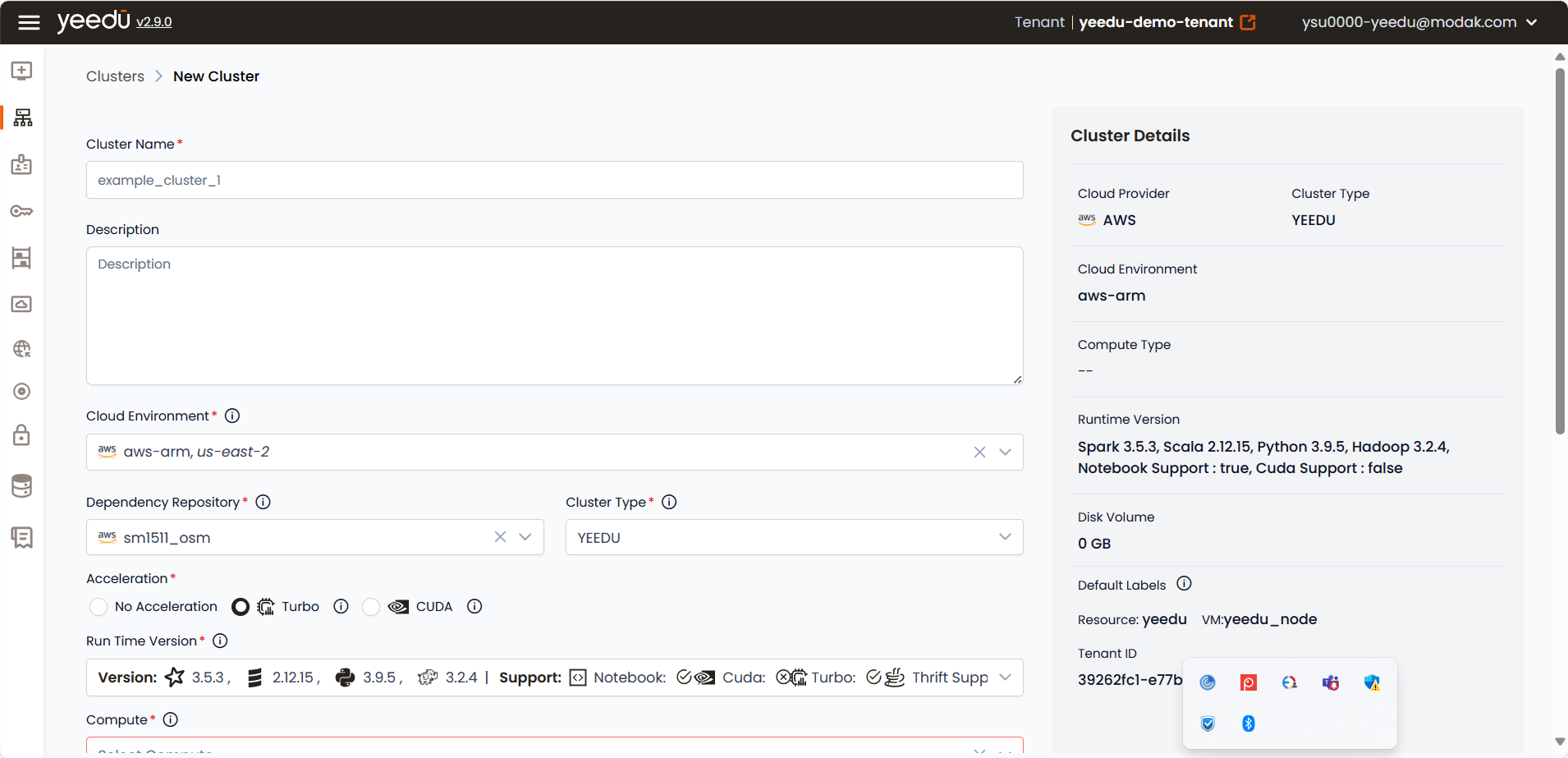The width and height of the screenshot is (1568, 758).
Task: Expand the Dependency Repository dropdown
Action: pyautogui.click(x=525, y=537)
